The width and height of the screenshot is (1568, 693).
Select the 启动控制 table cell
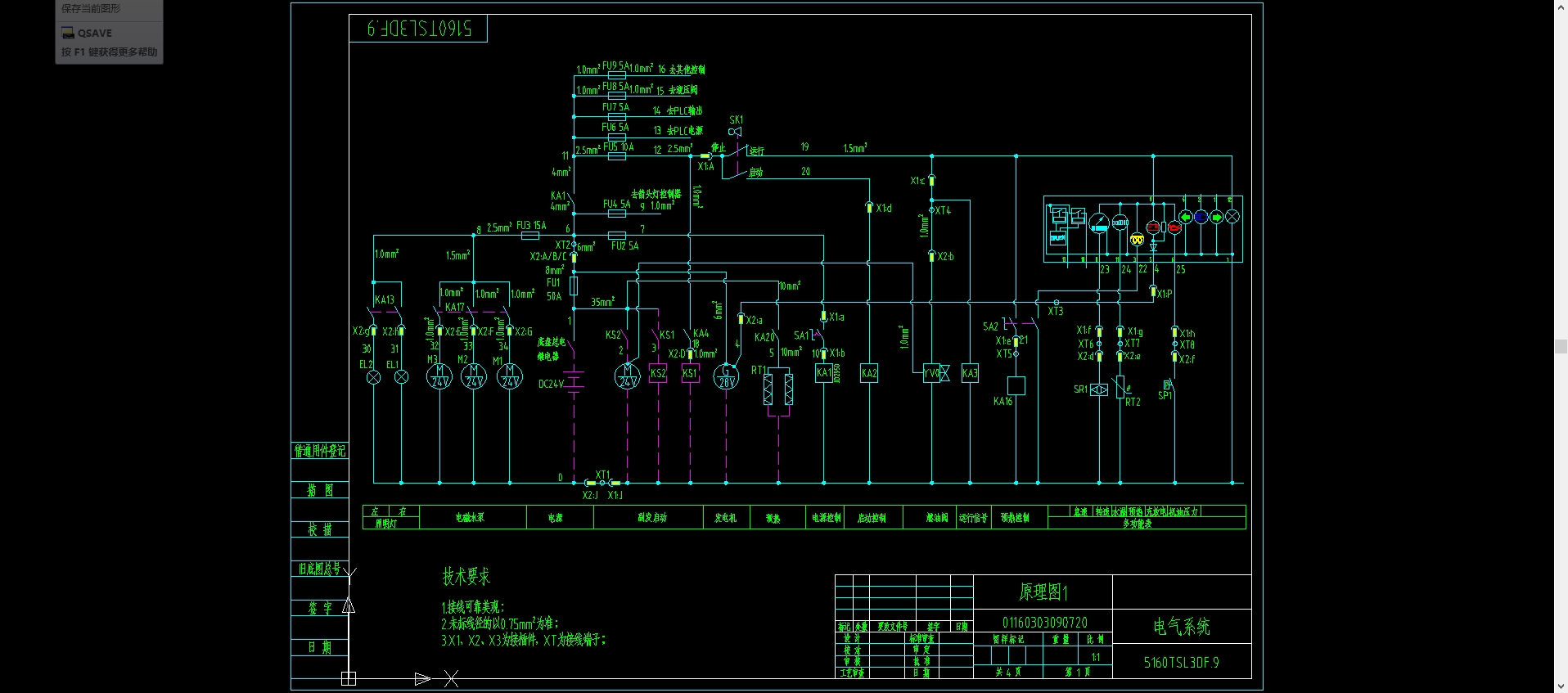tap(872, 517)
